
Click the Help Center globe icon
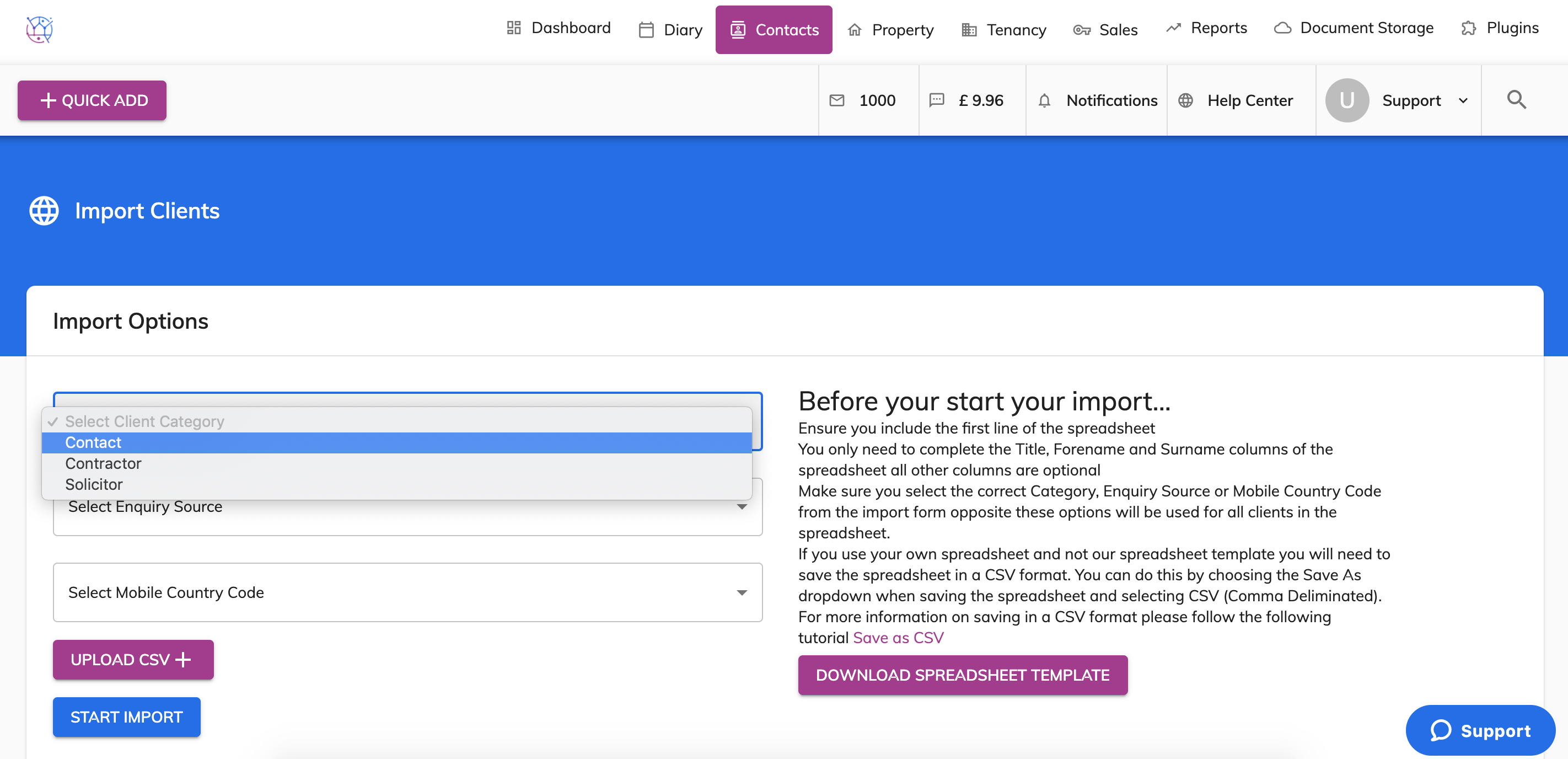point(1185,100)
